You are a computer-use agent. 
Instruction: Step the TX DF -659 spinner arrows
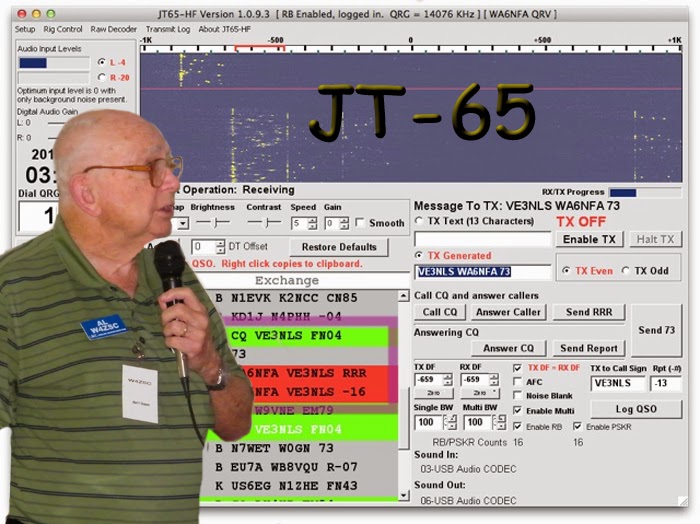(448, 379)
